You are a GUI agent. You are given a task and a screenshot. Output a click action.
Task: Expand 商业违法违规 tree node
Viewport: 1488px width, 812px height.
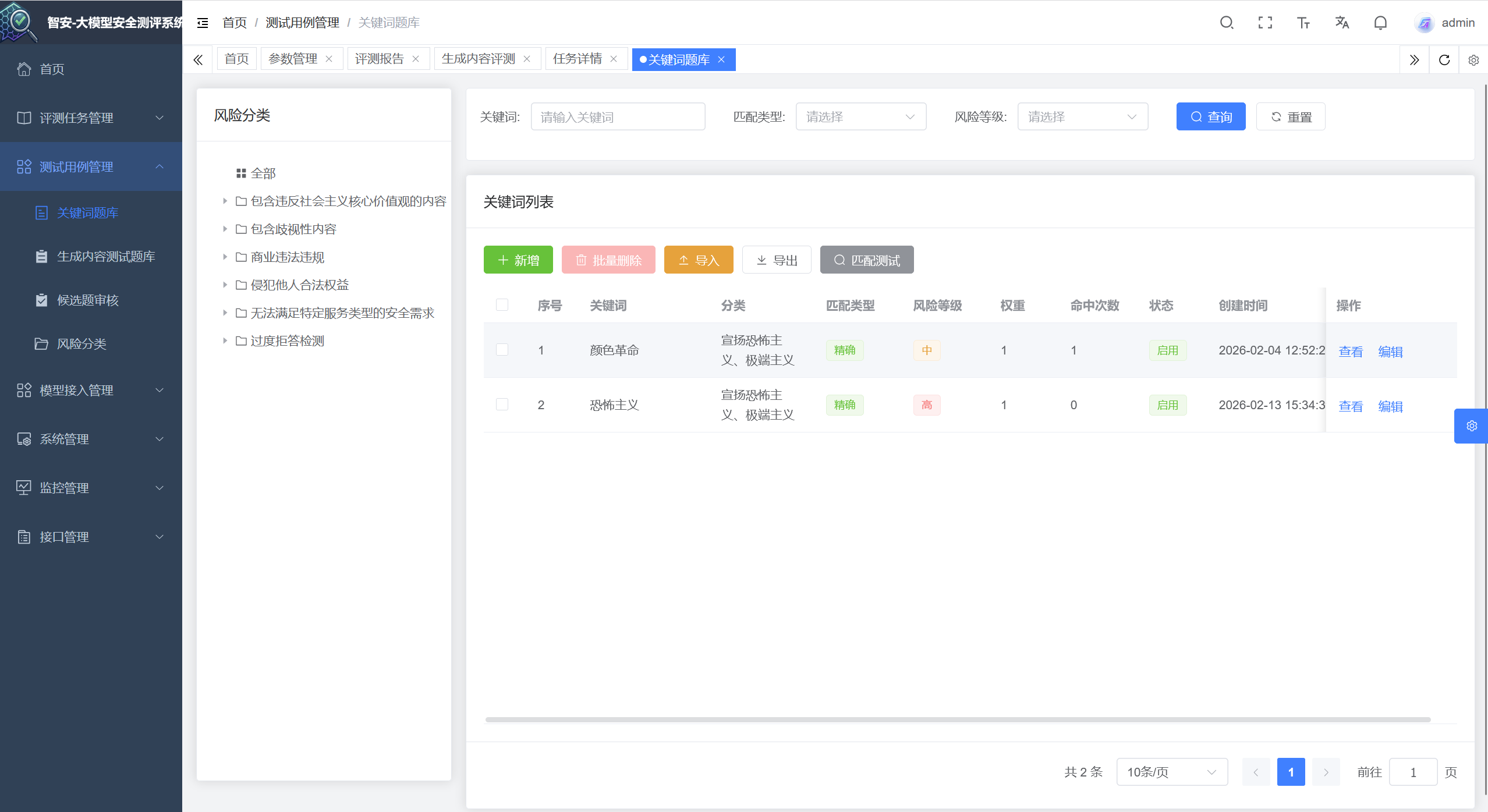point(225,257)
